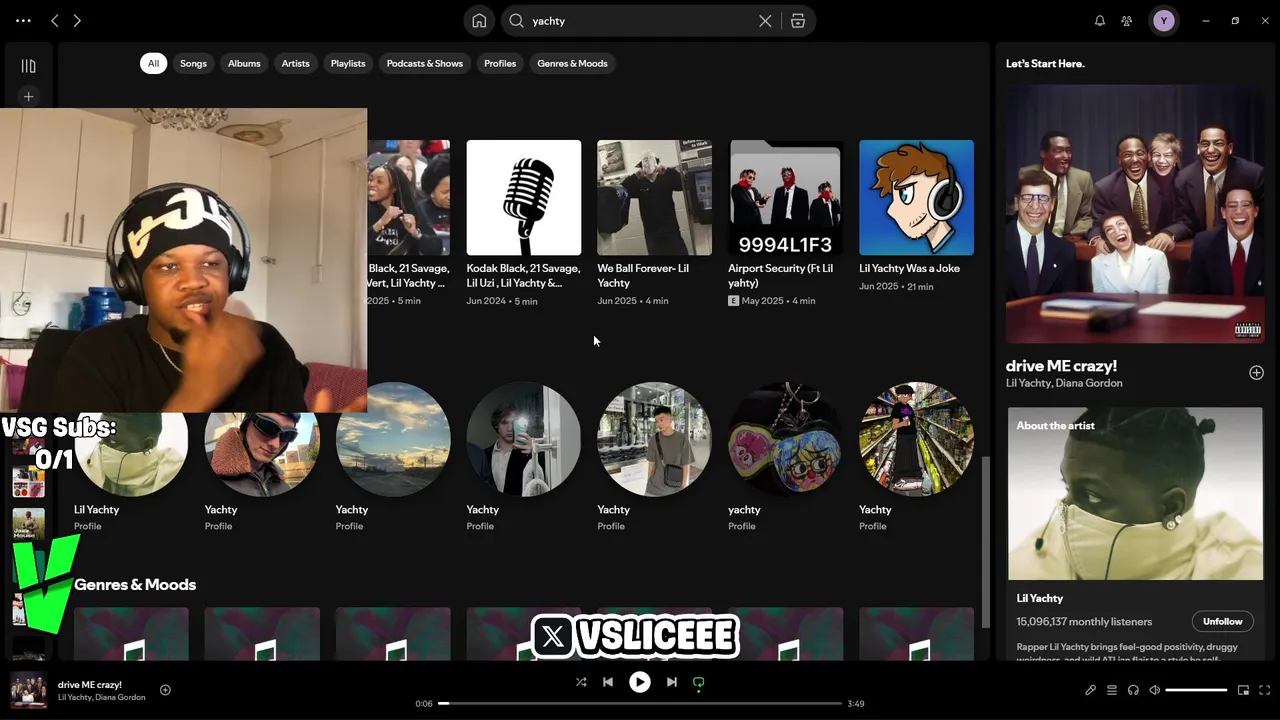
Task: Mute the volume speaker icon
Action: click(1155, 690)
